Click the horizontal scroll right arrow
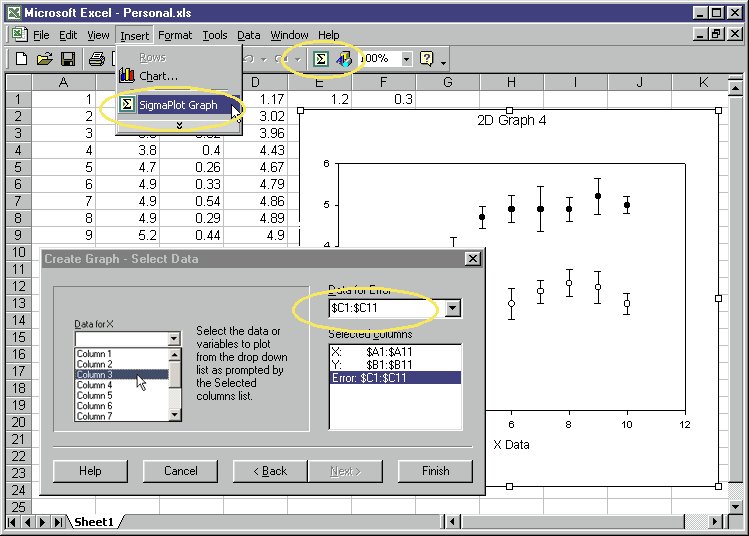749x536 pixels. click(715, 522)
